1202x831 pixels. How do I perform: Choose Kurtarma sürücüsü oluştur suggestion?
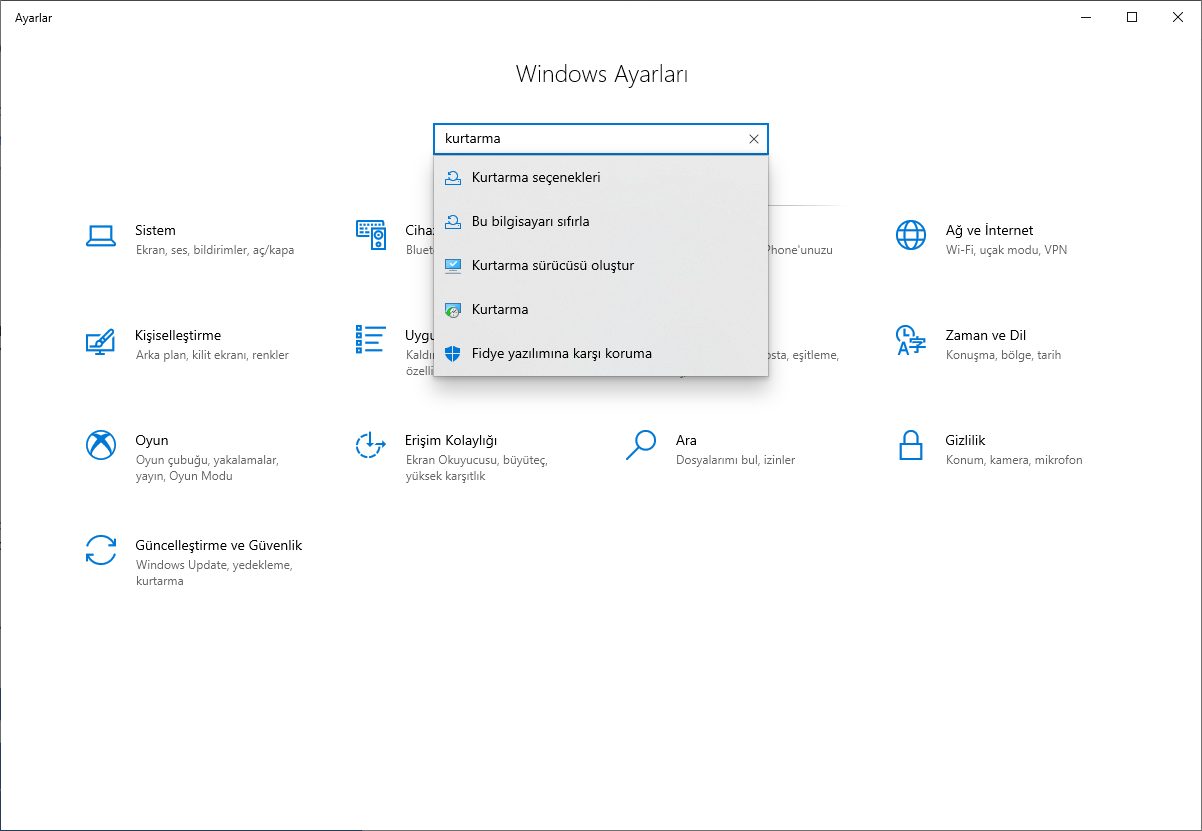(601, 266)
